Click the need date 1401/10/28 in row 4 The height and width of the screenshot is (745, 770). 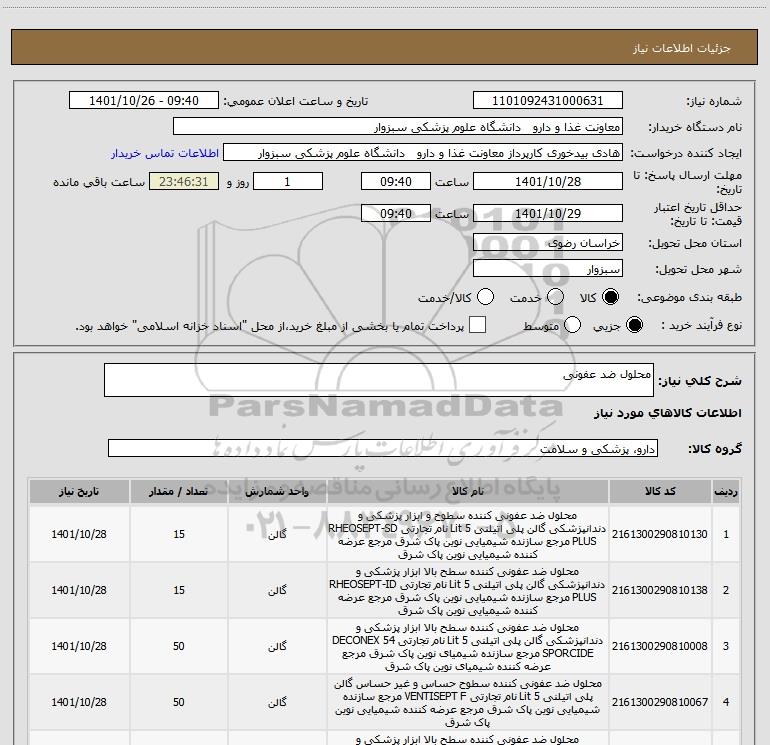pos(79,702)
